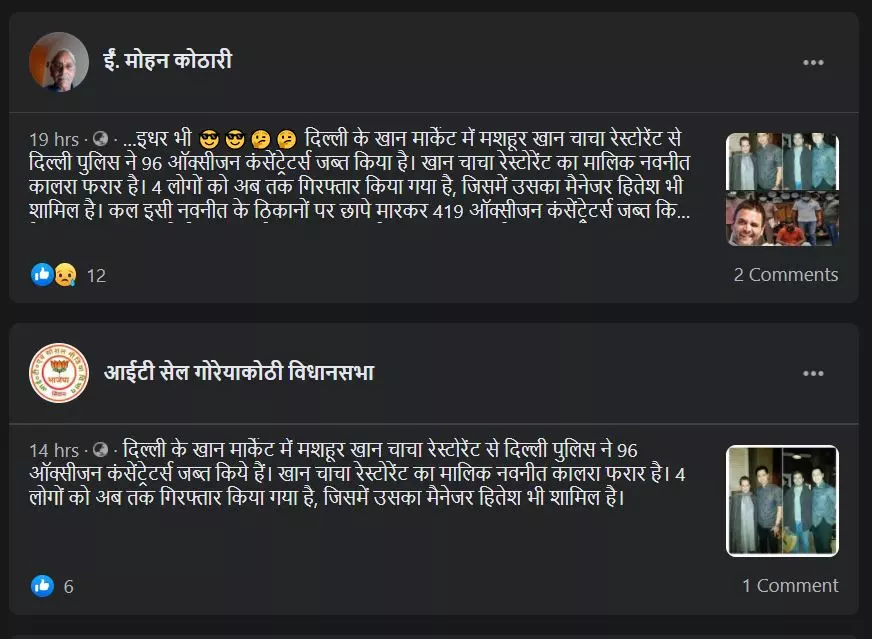Open the three-dots menu on the IT Cell post
Screen dimensions: 872x639
pos(812,373)
